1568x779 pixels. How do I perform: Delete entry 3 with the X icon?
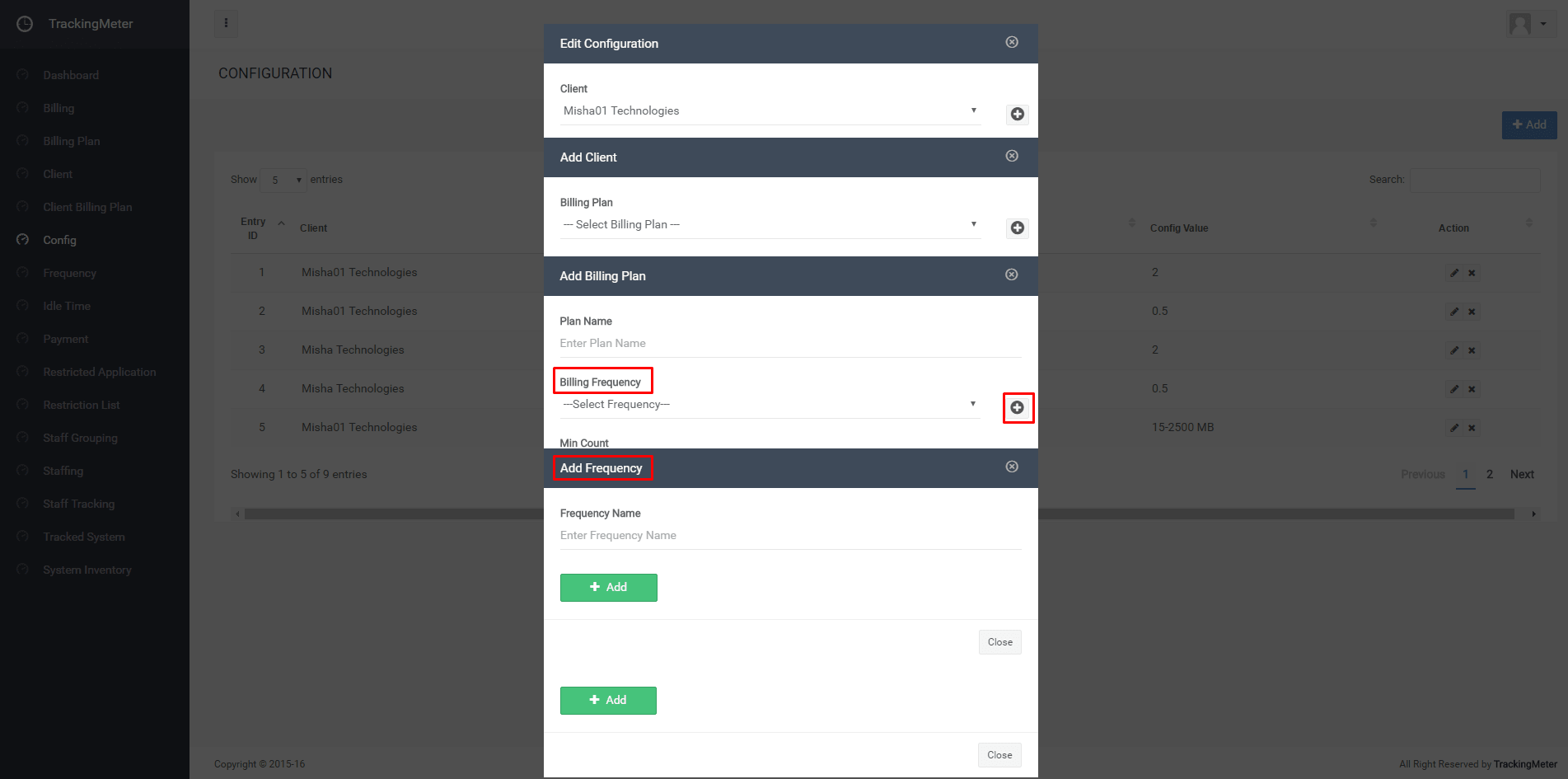click(1472, 350)
